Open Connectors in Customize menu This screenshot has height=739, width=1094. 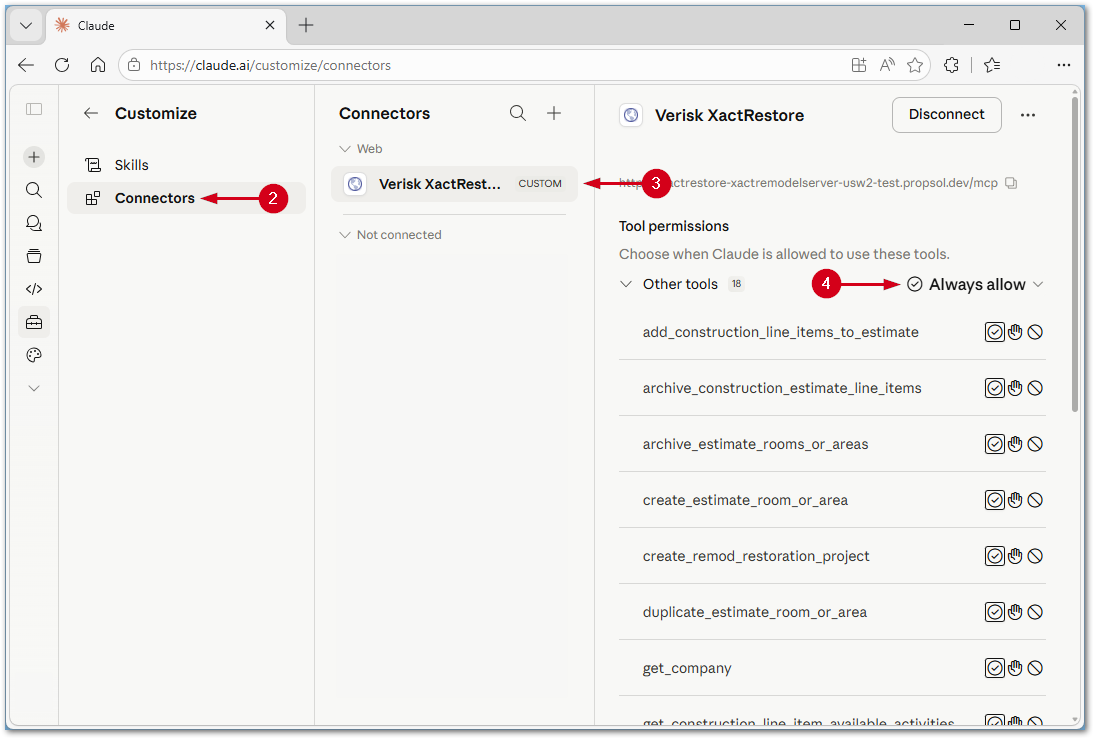pyautogui.click(x=186, y=198)
